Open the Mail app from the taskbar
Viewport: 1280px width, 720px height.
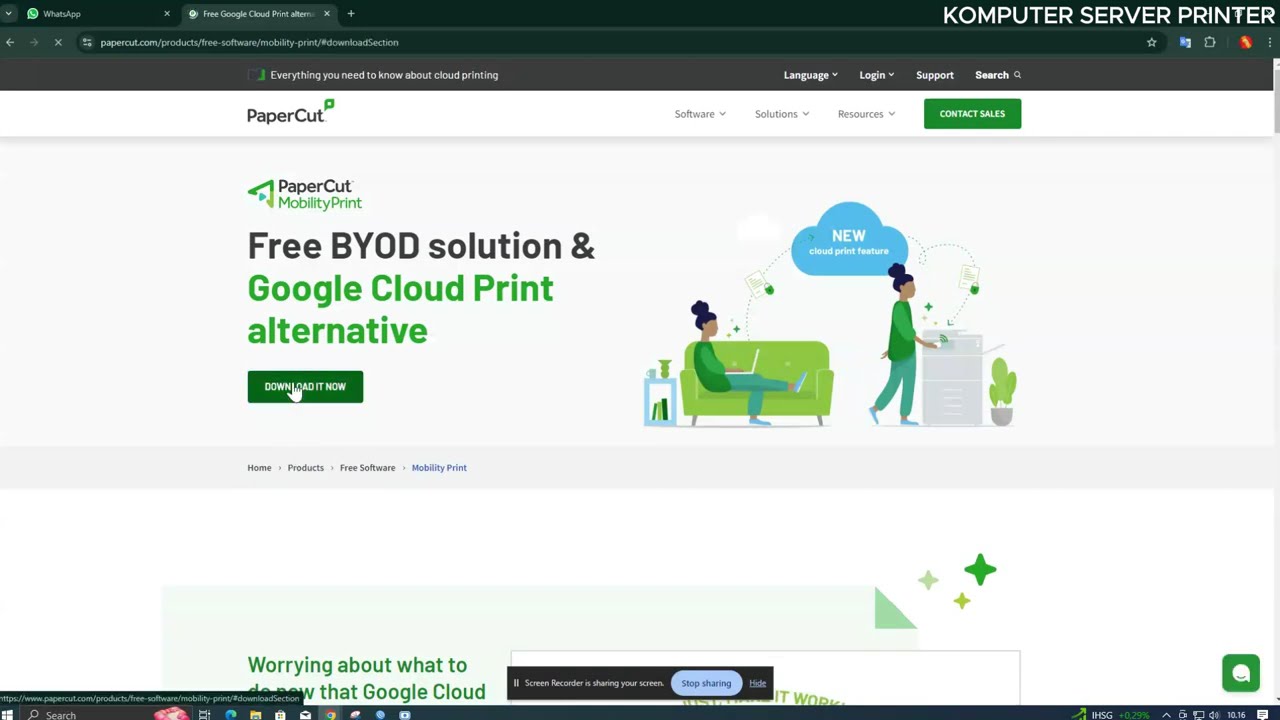pos(305,714)
